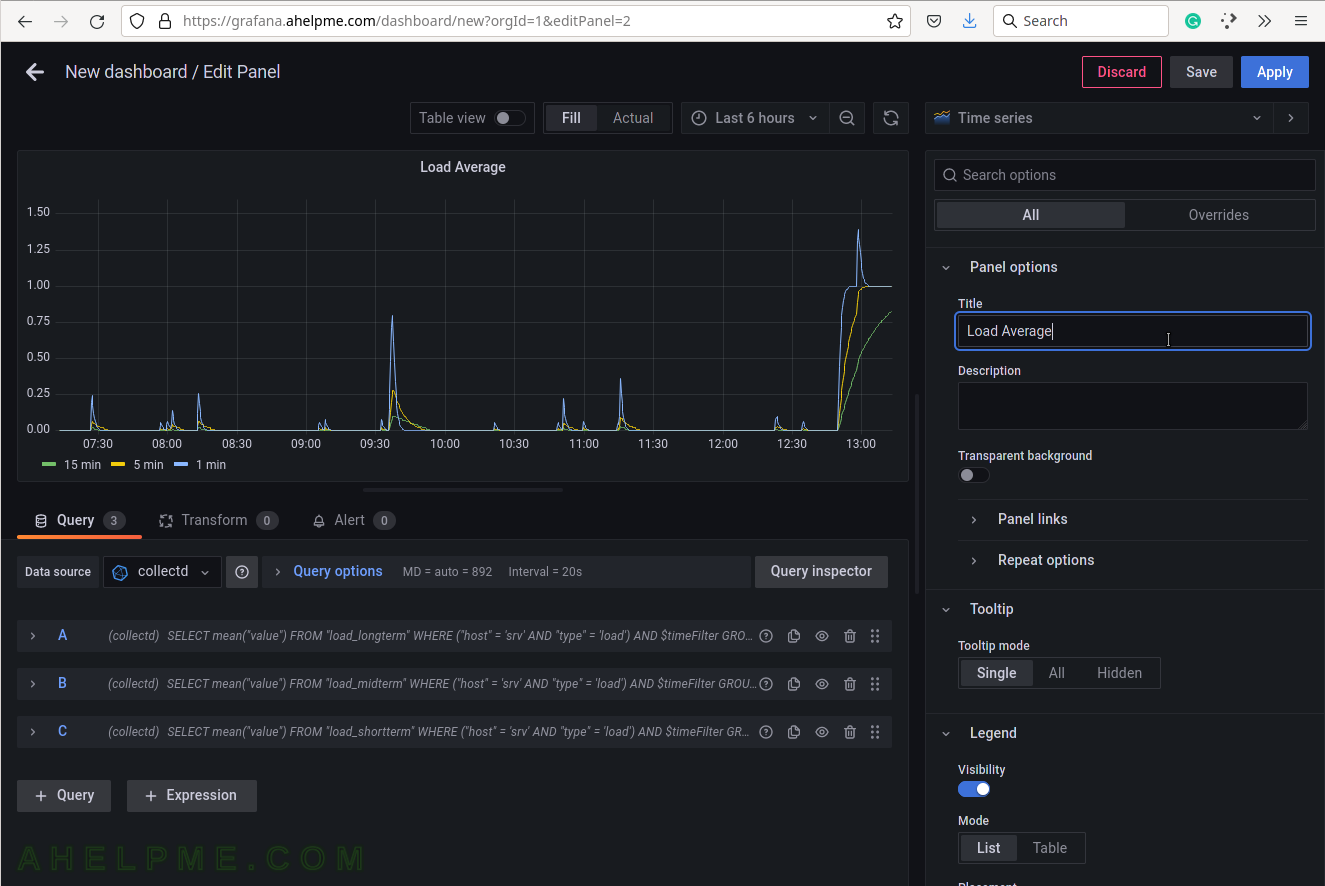
Task: Click the browser reload button
Action: [x=97, y=21]
